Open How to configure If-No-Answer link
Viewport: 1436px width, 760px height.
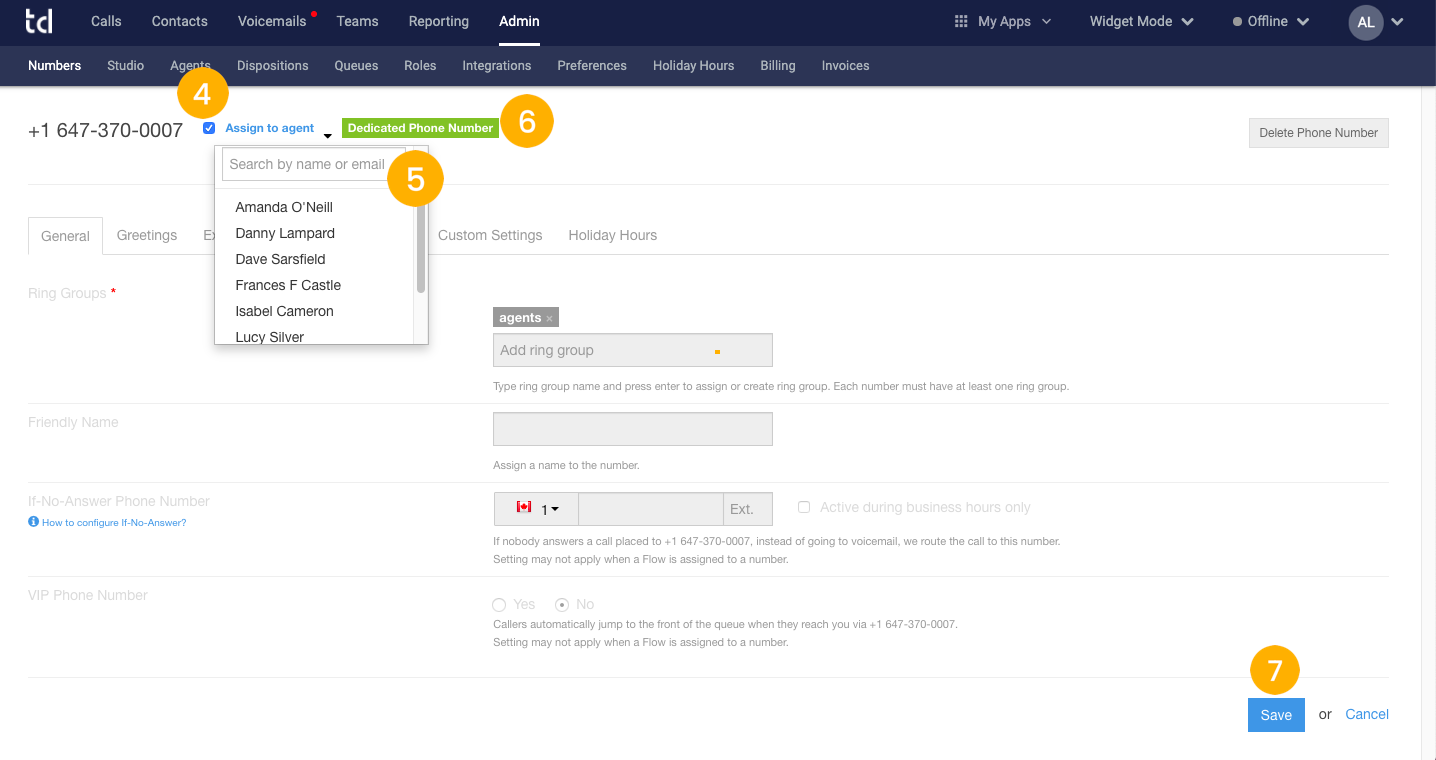tap(114, 523)
